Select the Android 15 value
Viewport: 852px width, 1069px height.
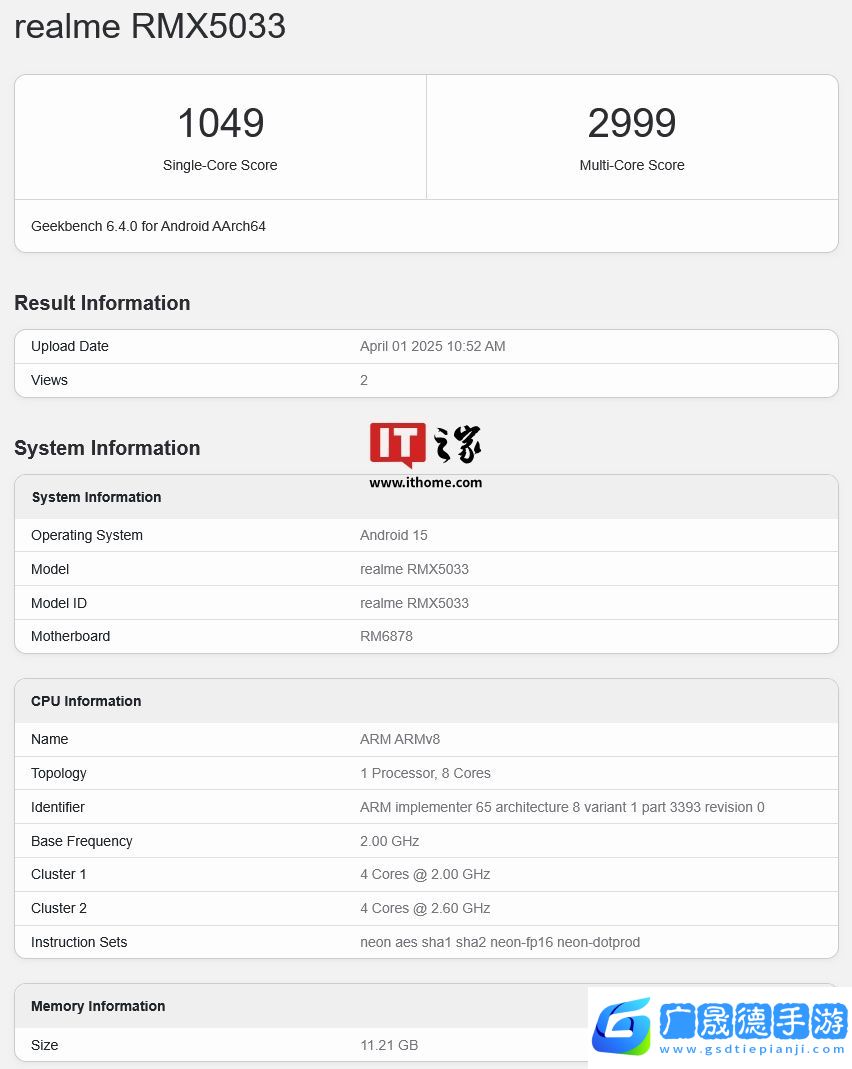pyautogui.click(x=393, y=535)
